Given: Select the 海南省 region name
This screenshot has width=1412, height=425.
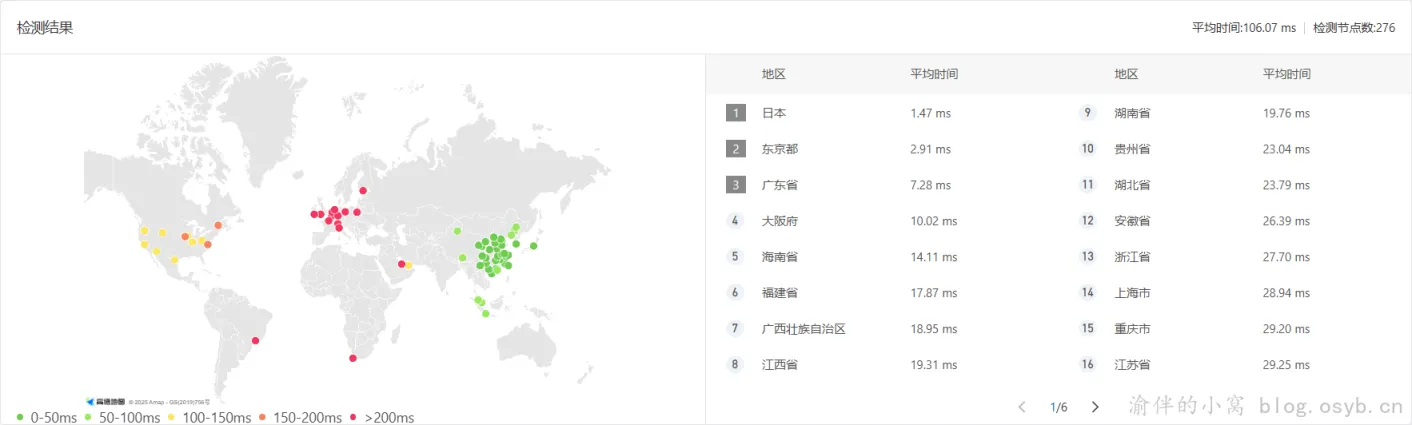Looking at the screenshot, I should tap(780, 257).
